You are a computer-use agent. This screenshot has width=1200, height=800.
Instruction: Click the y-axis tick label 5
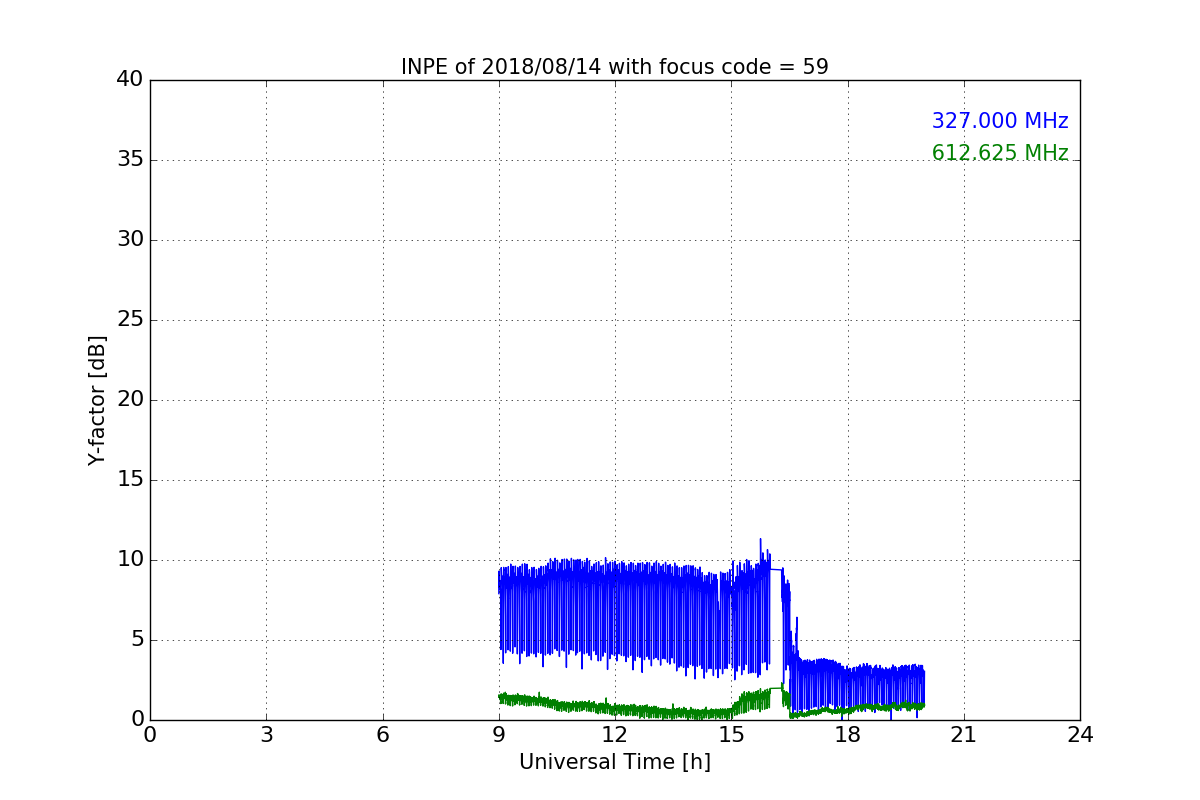coord(136,640)
